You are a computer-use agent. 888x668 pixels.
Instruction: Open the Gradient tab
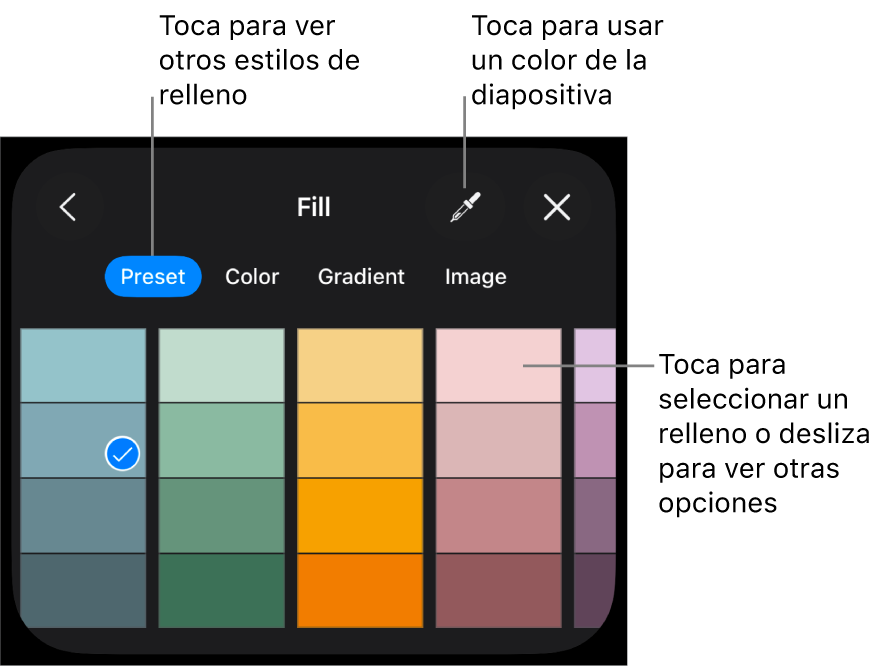(361, 277)
